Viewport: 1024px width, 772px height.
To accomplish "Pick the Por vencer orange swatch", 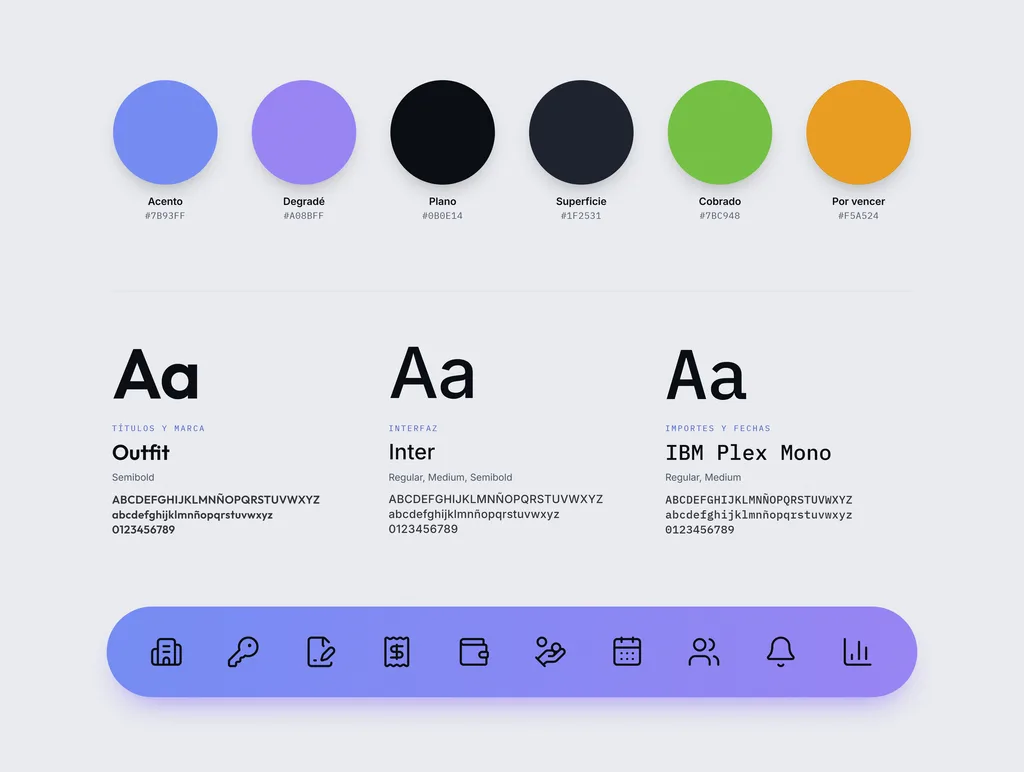I will 858,132.
